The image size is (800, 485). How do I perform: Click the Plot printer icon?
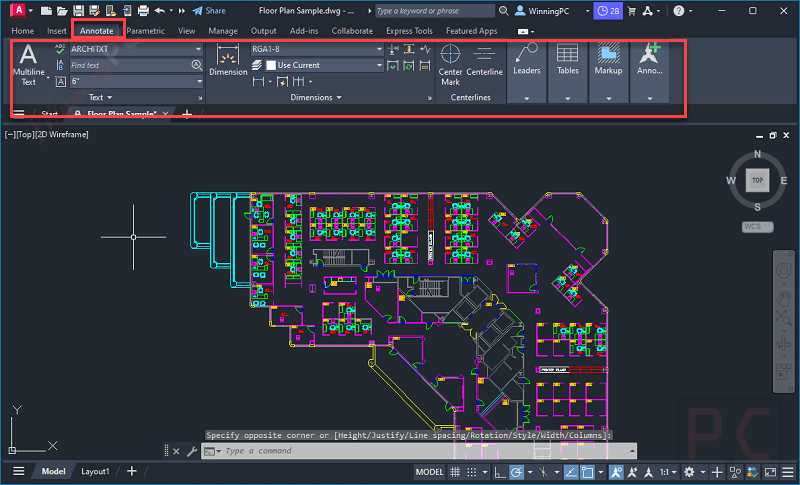(x=143, y=11)
